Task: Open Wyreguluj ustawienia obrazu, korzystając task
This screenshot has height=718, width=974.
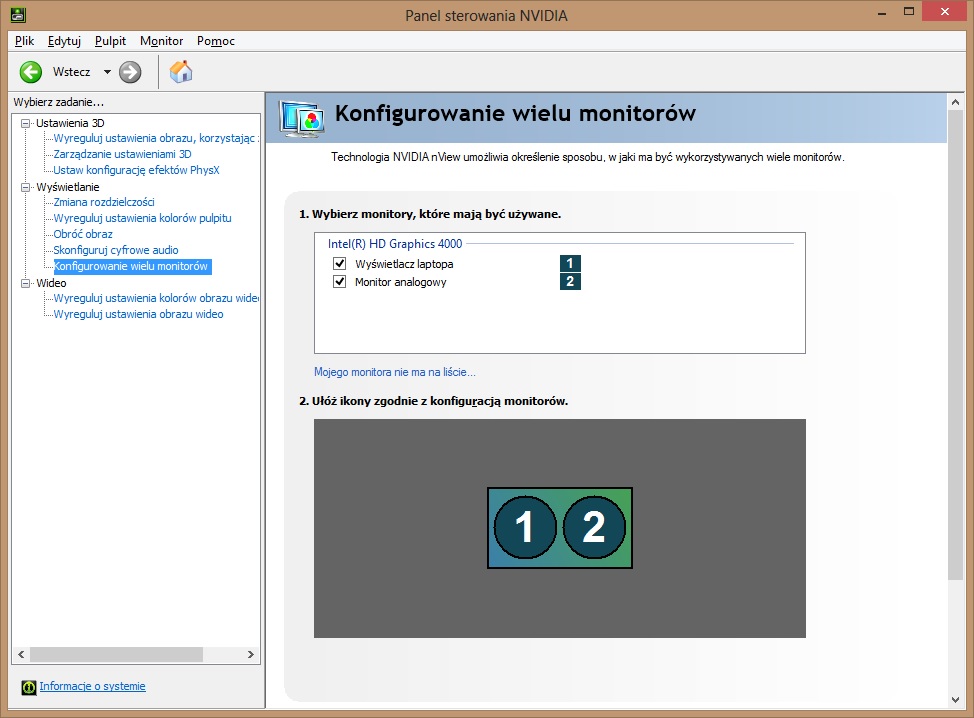Action: 155,138
